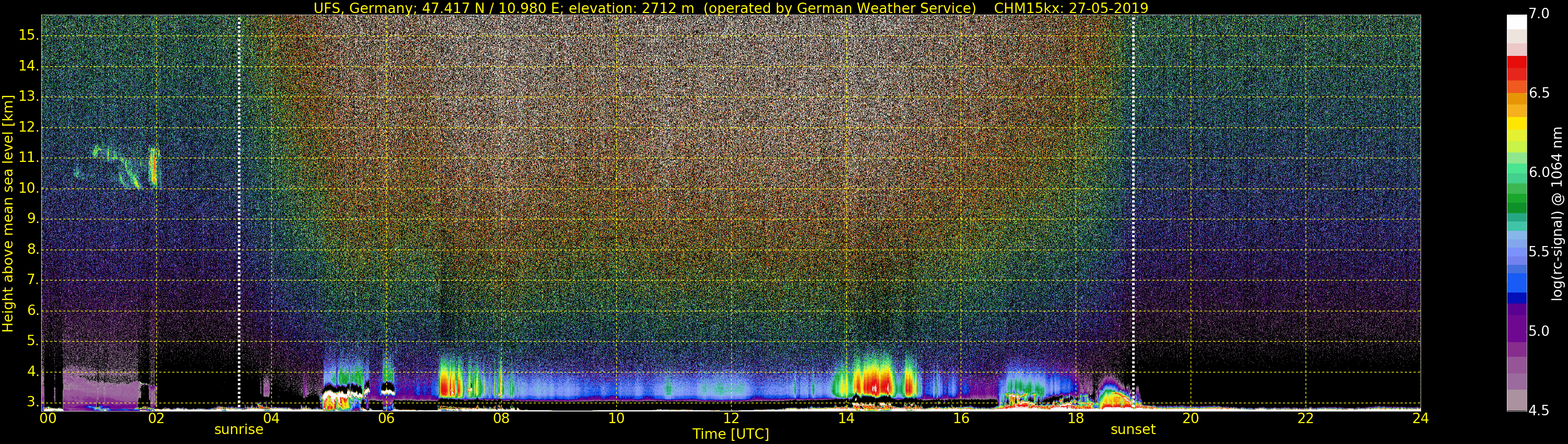Click the '4.' height axis tick label

click(x=32, y=371)
